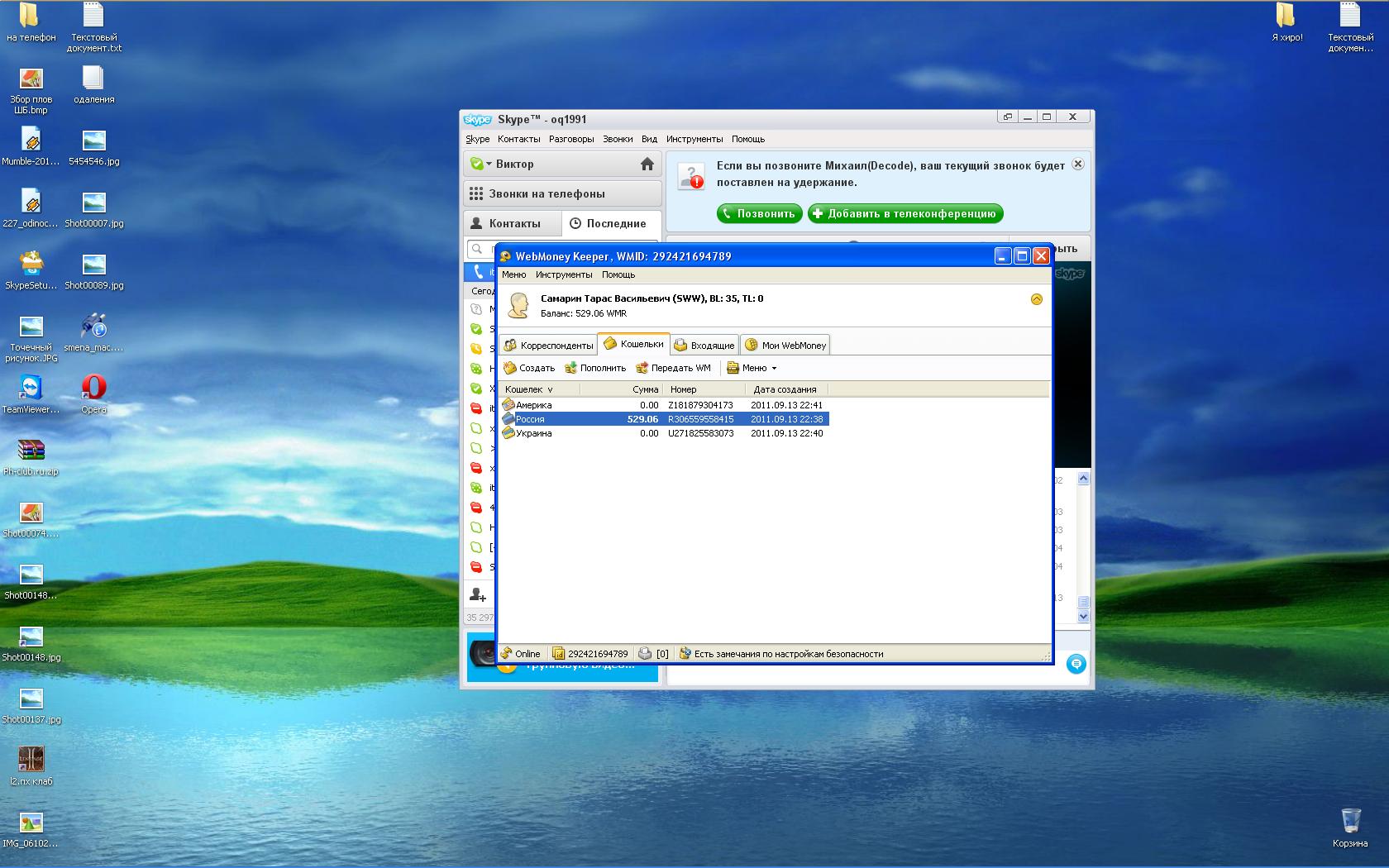The image size is (1389, 868).
Task: Collapse the WebMoney user info panel
Action: tap(1037, 299)
